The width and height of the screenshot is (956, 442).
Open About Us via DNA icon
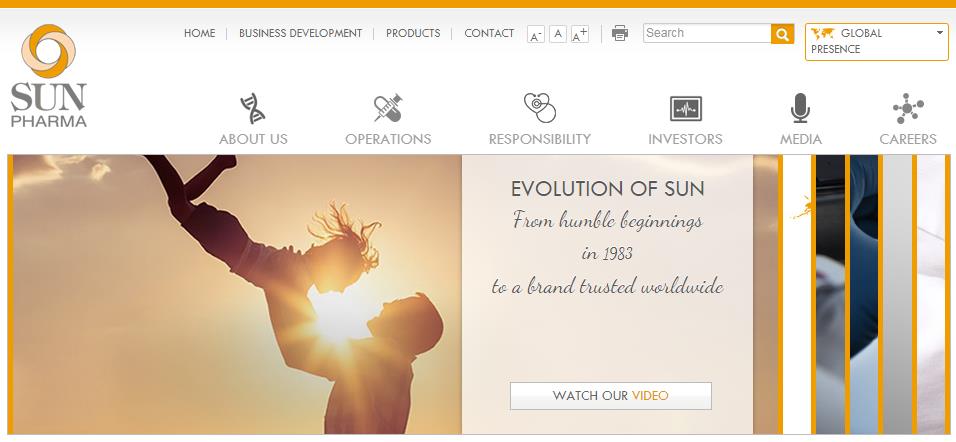252,109
